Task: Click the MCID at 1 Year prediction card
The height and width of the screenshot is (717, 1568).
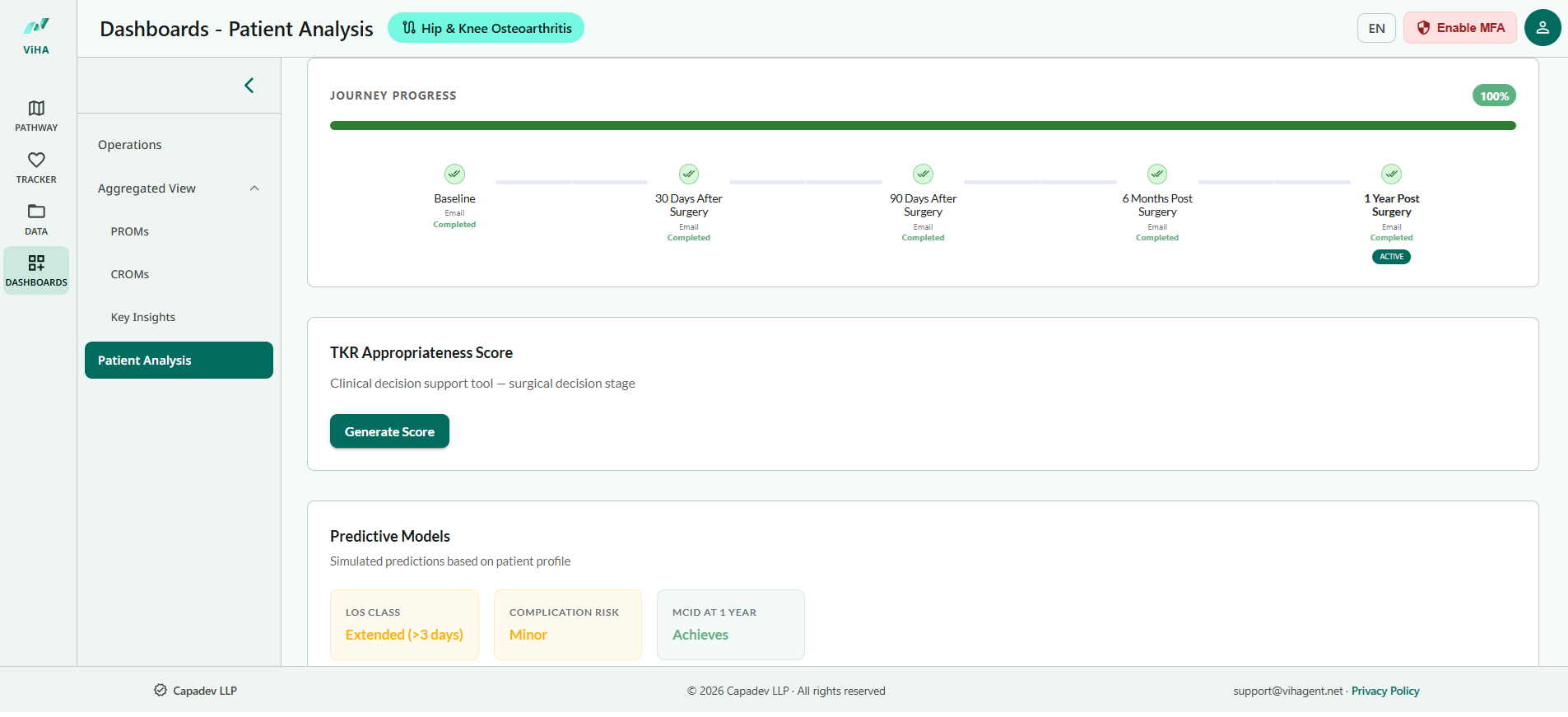Action: [x=731, y=625]
